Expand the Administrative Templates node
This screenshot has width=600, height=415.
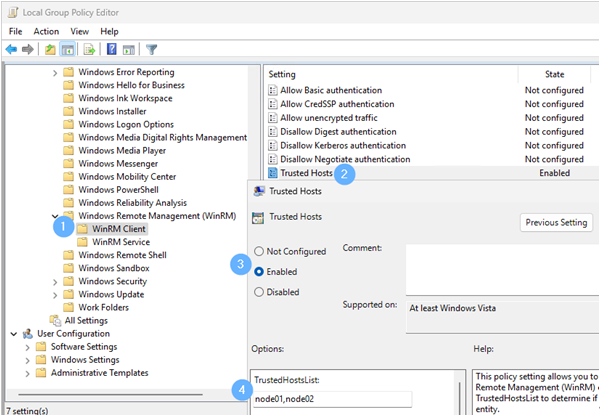coord(28,374)
